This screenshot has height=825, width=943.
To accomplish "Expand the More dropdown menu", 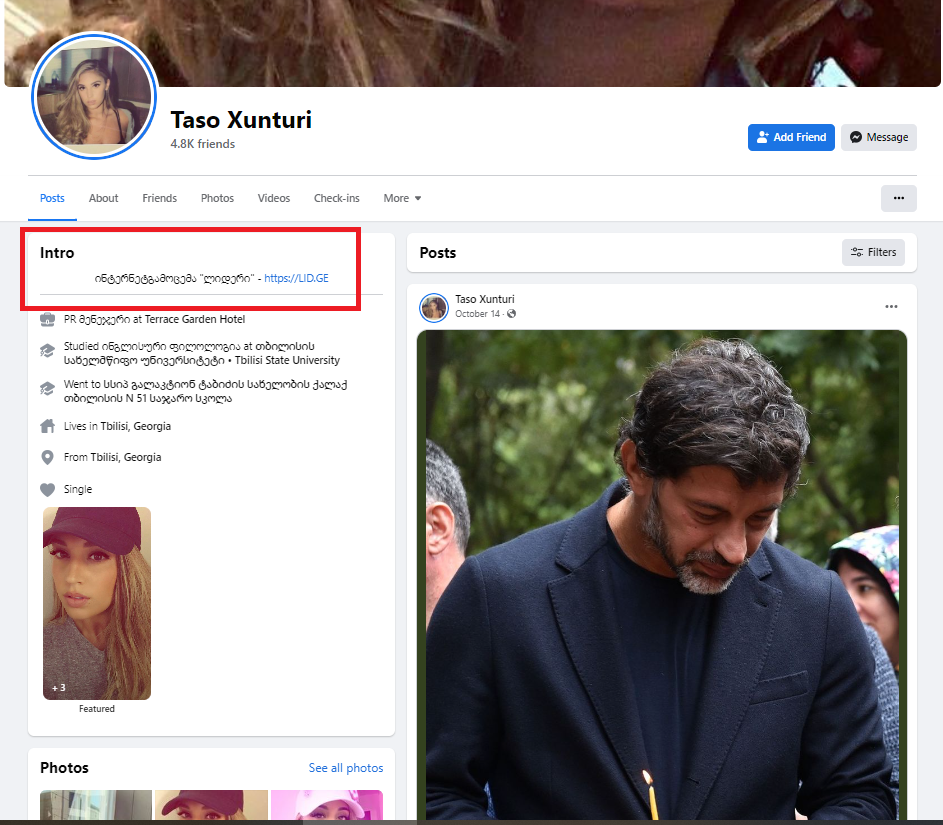I will point(402,198).
